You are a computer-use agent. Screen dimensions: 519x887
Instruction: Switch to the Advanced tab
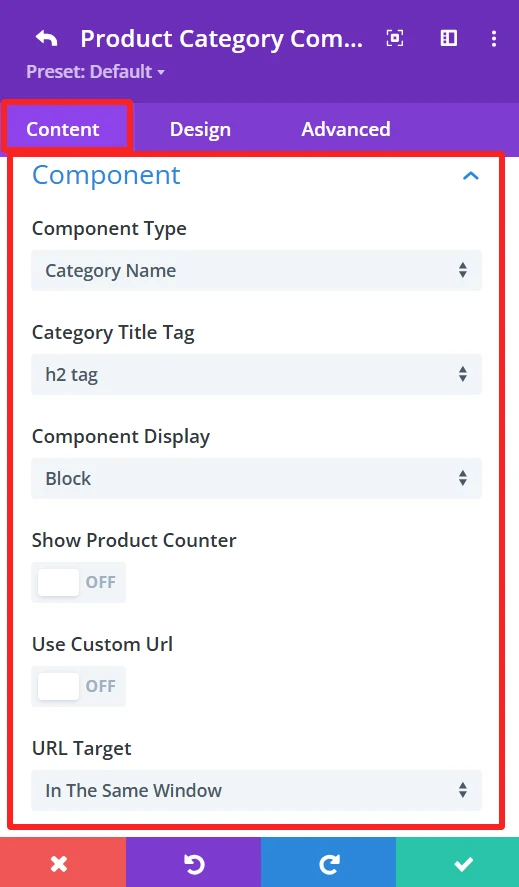(346, 130)
